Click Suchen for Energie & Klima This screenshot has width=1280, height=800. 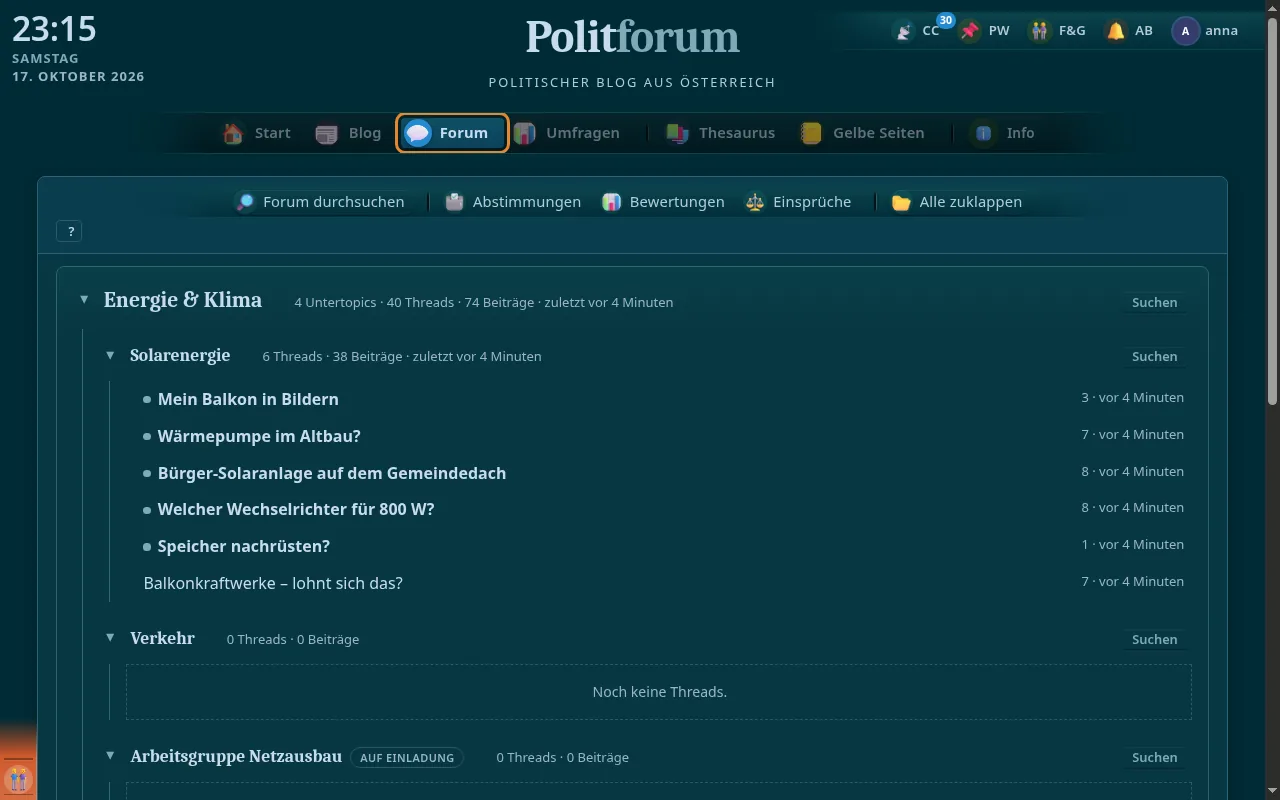coord(1154,302)
